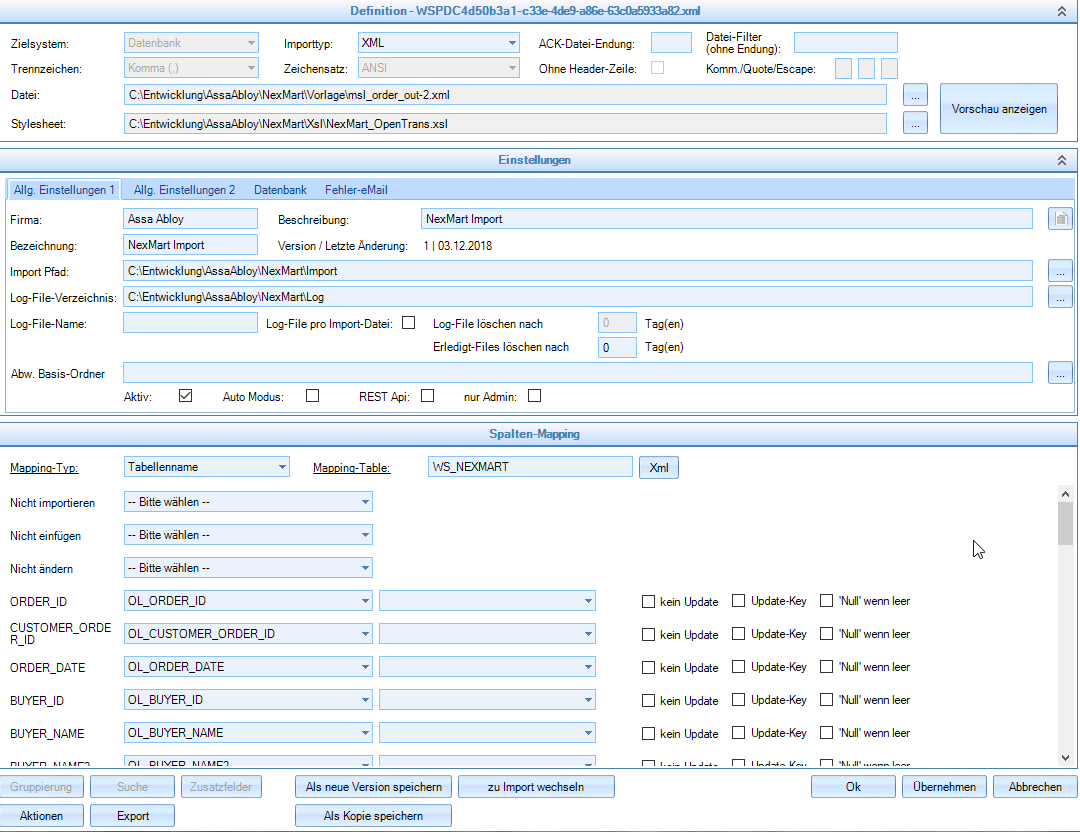The height and width of the screenshot is (832, 1080).
Task: Browse for Abw. Basis-Ordner folder
Action: [1060, 372]
